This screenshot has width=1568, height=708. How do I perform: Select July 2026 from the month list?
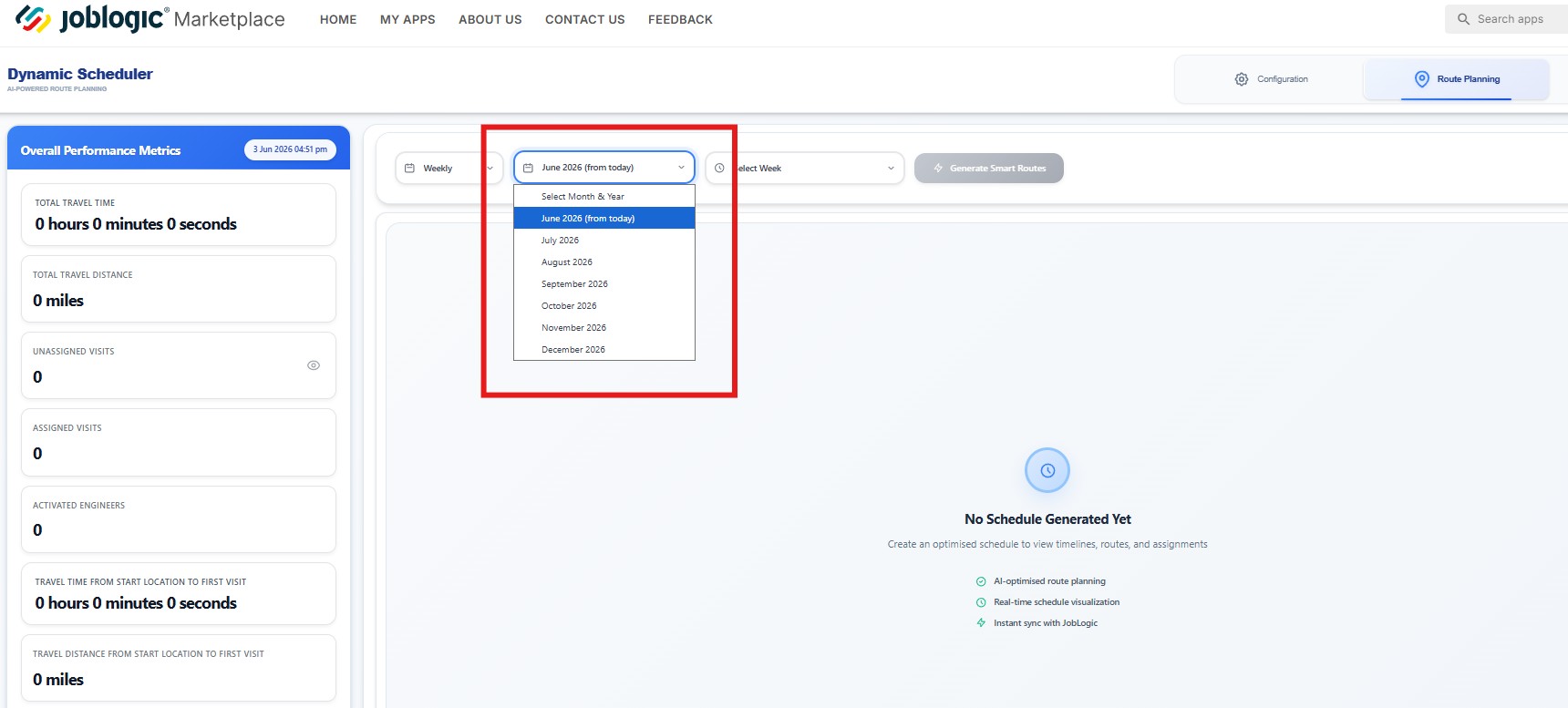click(604, 241)
